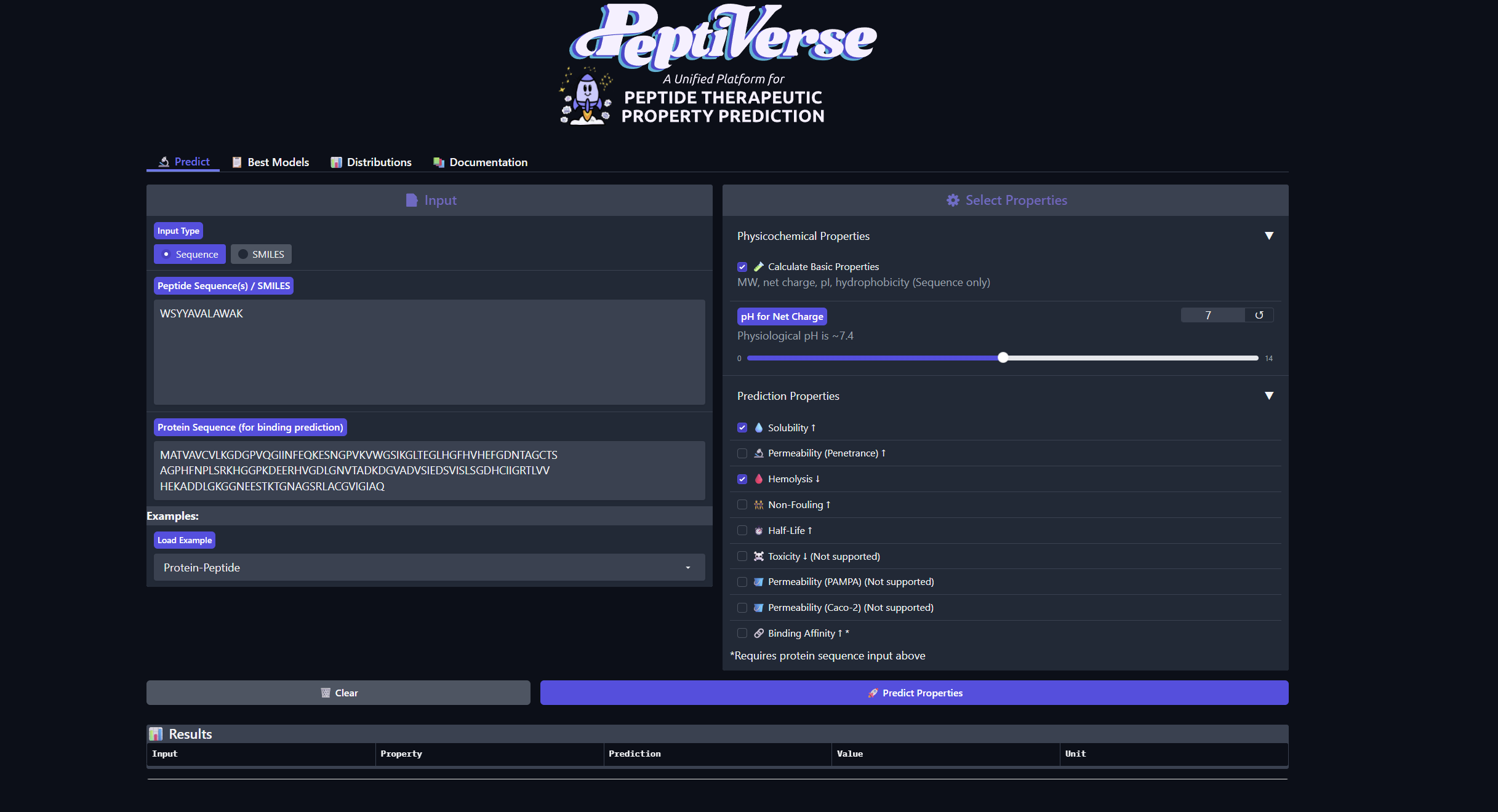Open the Distributions tab
This screenshot has height=812, width=1498.
(371, 162)
